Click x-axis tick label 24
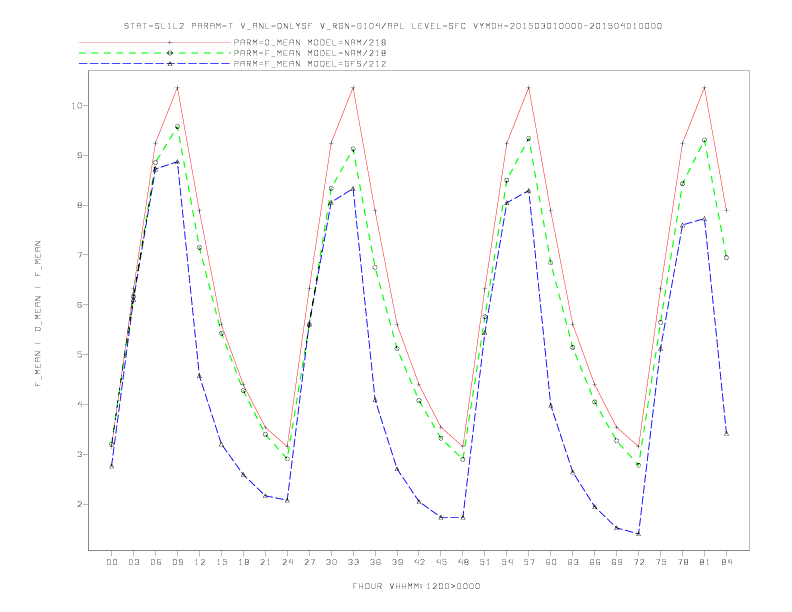 [287, 562]
